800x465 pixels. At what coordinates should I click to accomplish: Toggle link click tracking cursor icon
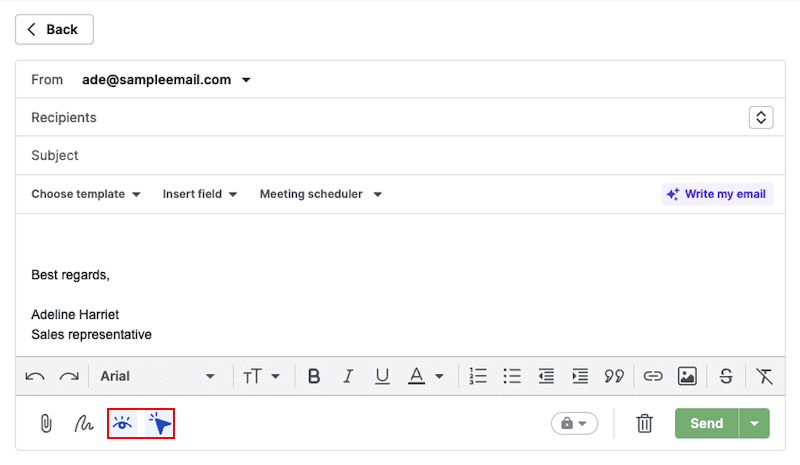click(160, 424)
